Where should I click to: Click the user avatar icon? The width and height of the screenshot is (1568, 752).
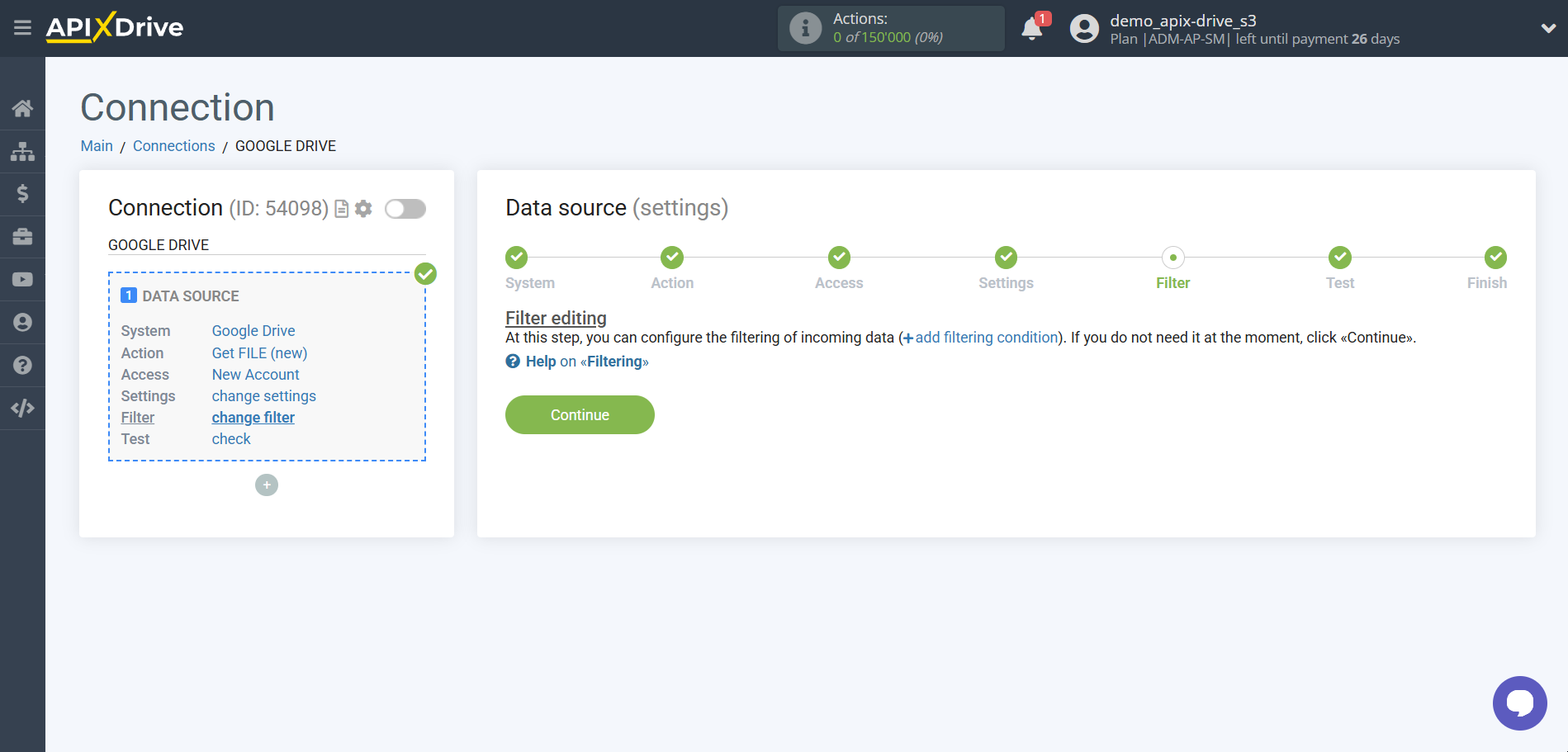[1084, 29]
